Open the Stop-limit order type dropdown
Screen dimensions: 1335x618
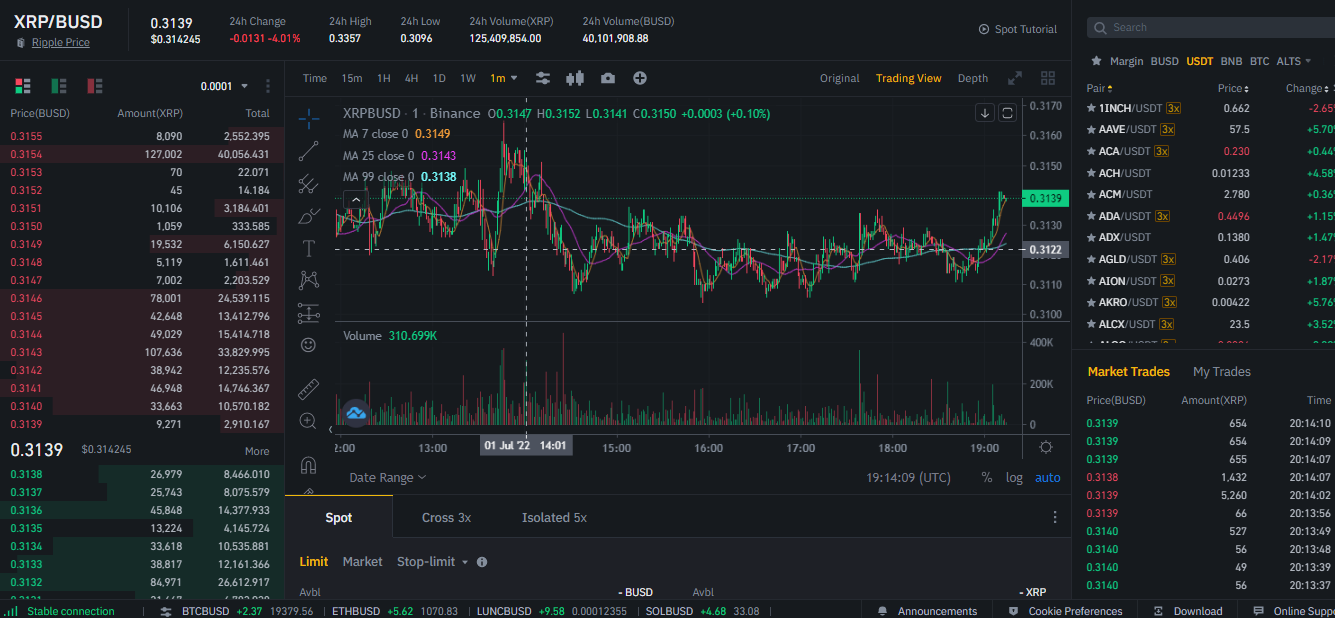tap(433, 562)
